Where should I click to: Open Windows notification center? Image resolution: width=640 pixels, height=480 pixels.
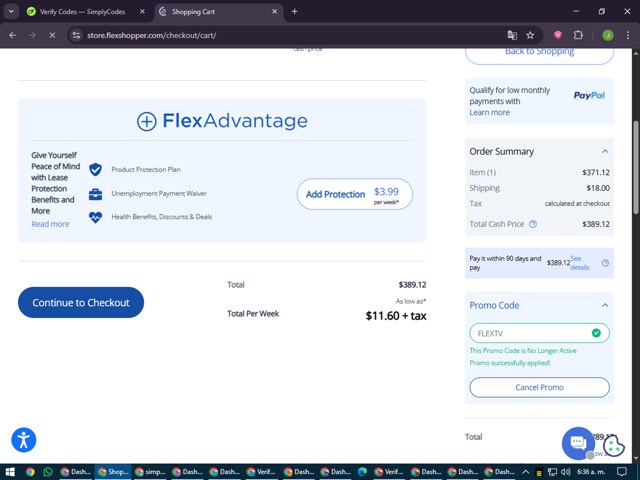pyautogui.click(x=622, y=472)
